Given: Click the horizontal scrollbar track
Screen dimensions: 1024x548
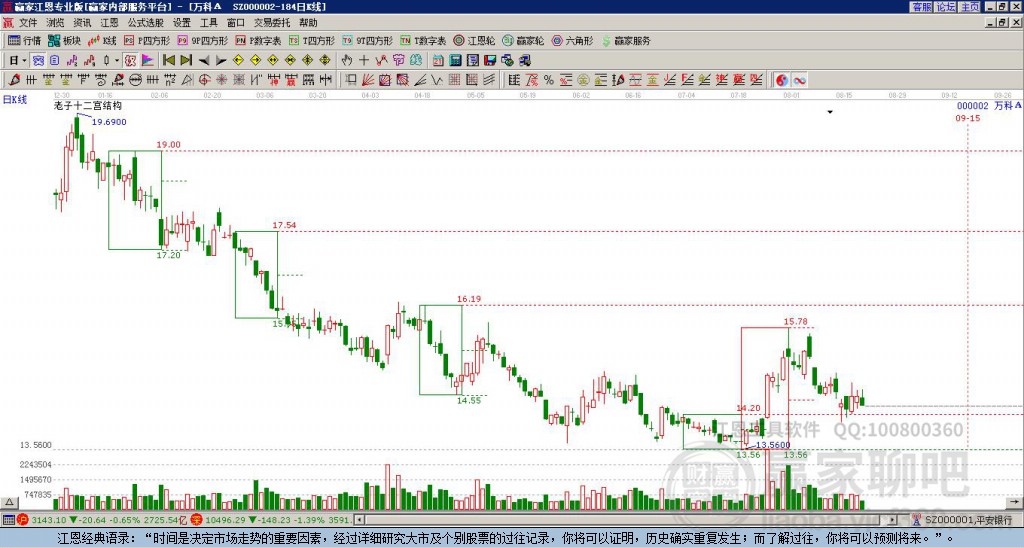Looking at the screenshot, I should click(626, 520).
